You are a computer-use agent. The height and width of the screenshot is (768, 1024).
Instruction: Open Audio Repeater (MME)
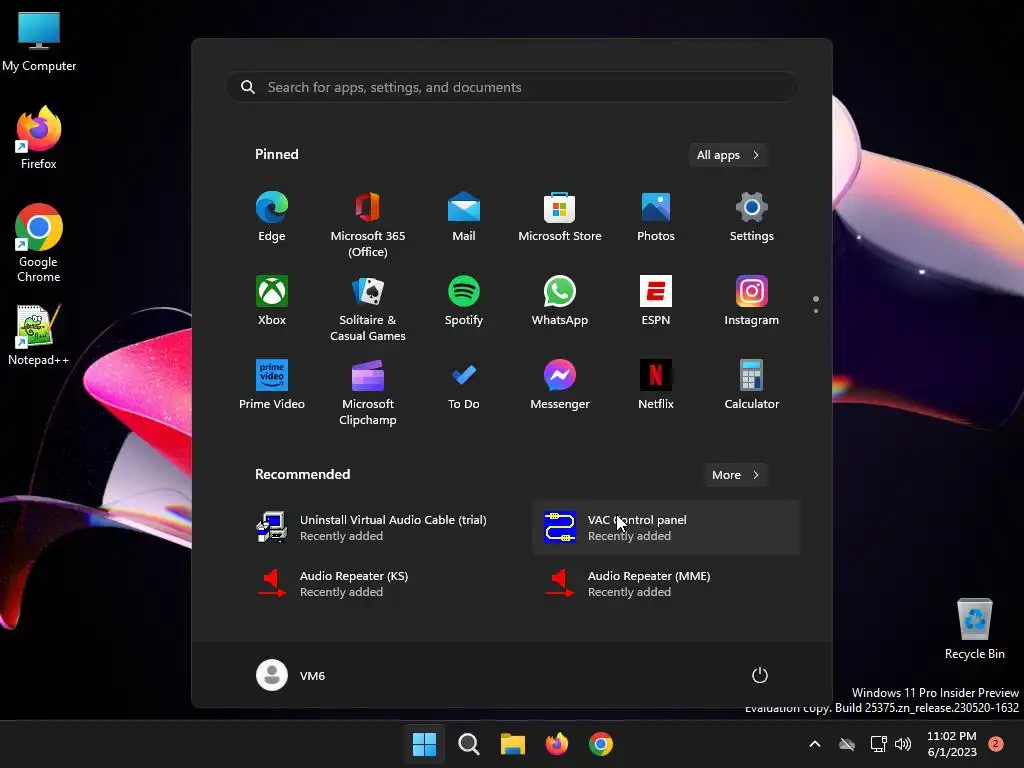tap(666, 584)
